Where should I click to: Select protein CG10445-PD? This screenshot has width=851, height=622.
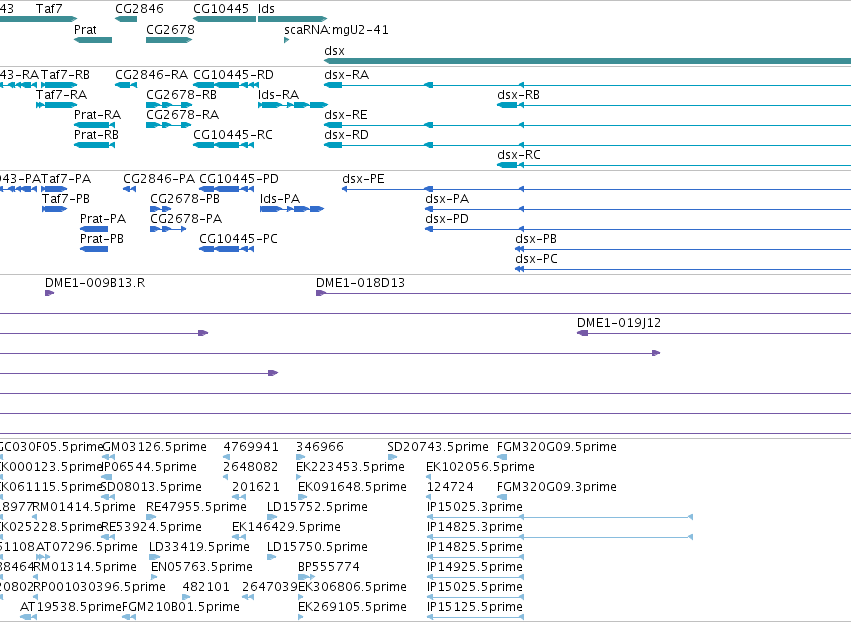point(239,179)
